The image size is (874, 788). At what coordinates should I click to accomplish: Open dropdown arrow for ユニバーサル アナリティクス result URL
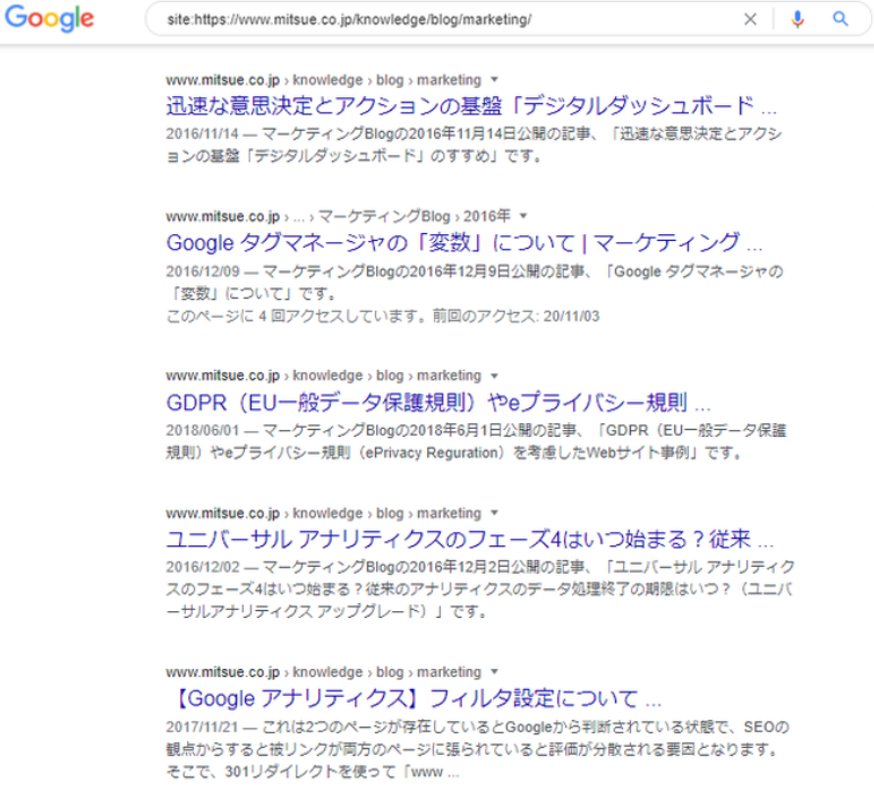[x=494, y=513]
